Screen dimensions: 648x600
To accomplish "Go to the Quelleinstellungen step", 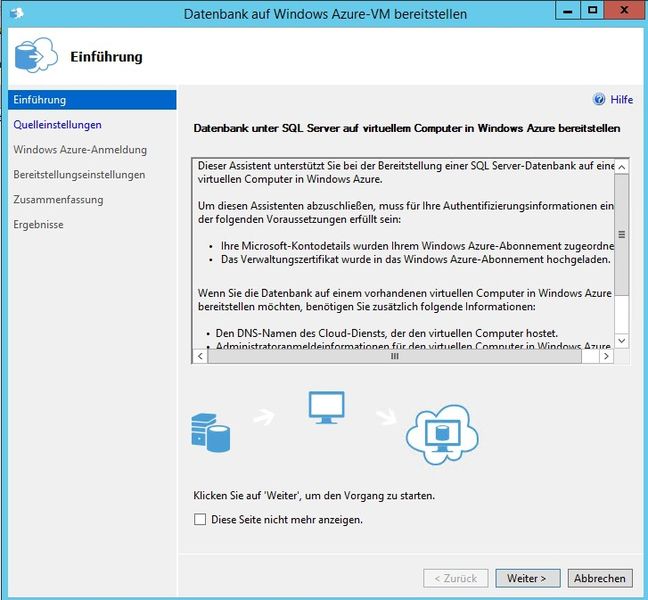I will (x=57, y=124).
